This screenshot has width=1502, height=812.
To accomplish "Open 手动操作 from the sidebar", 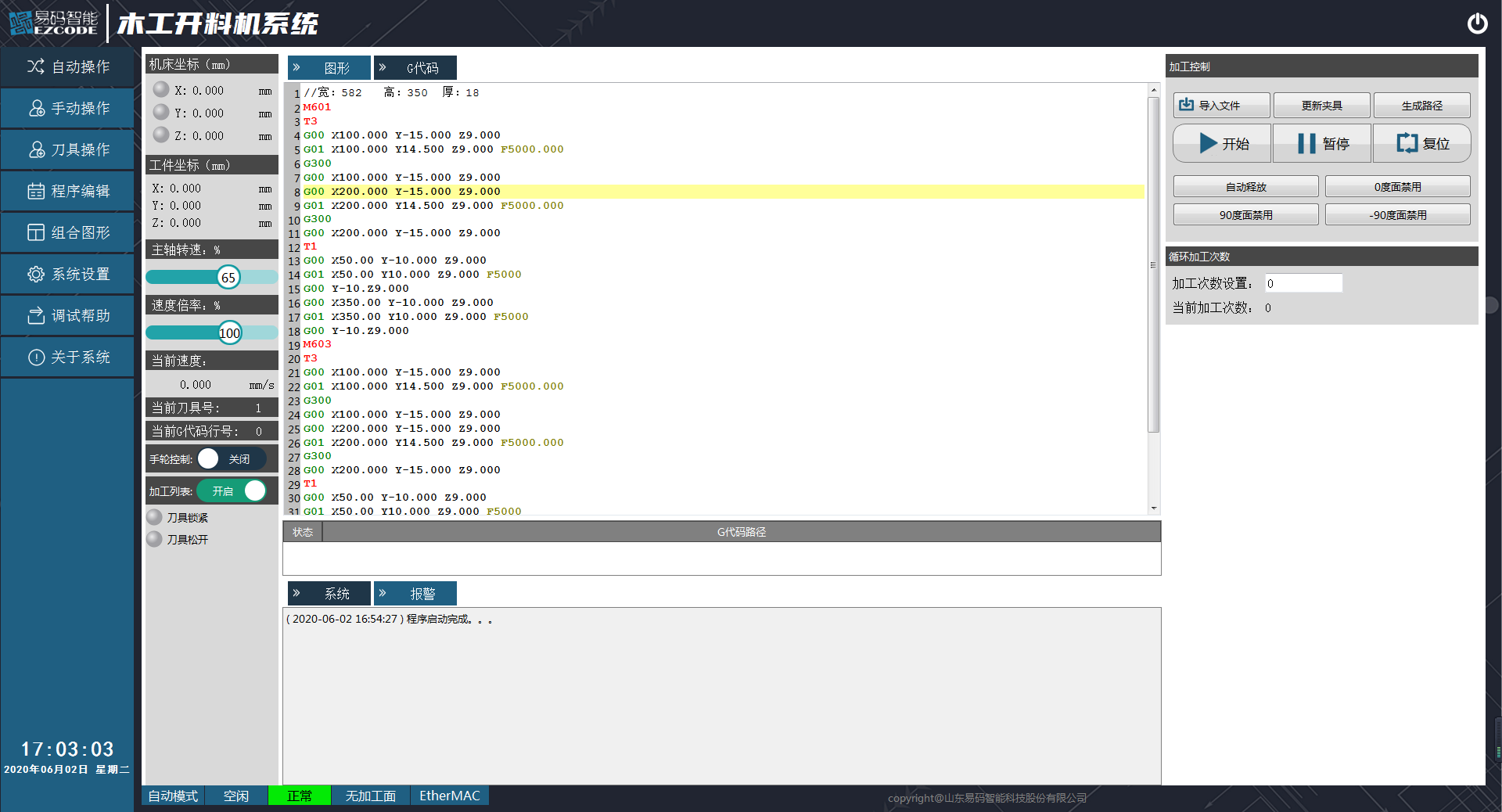I will [68, 108].
